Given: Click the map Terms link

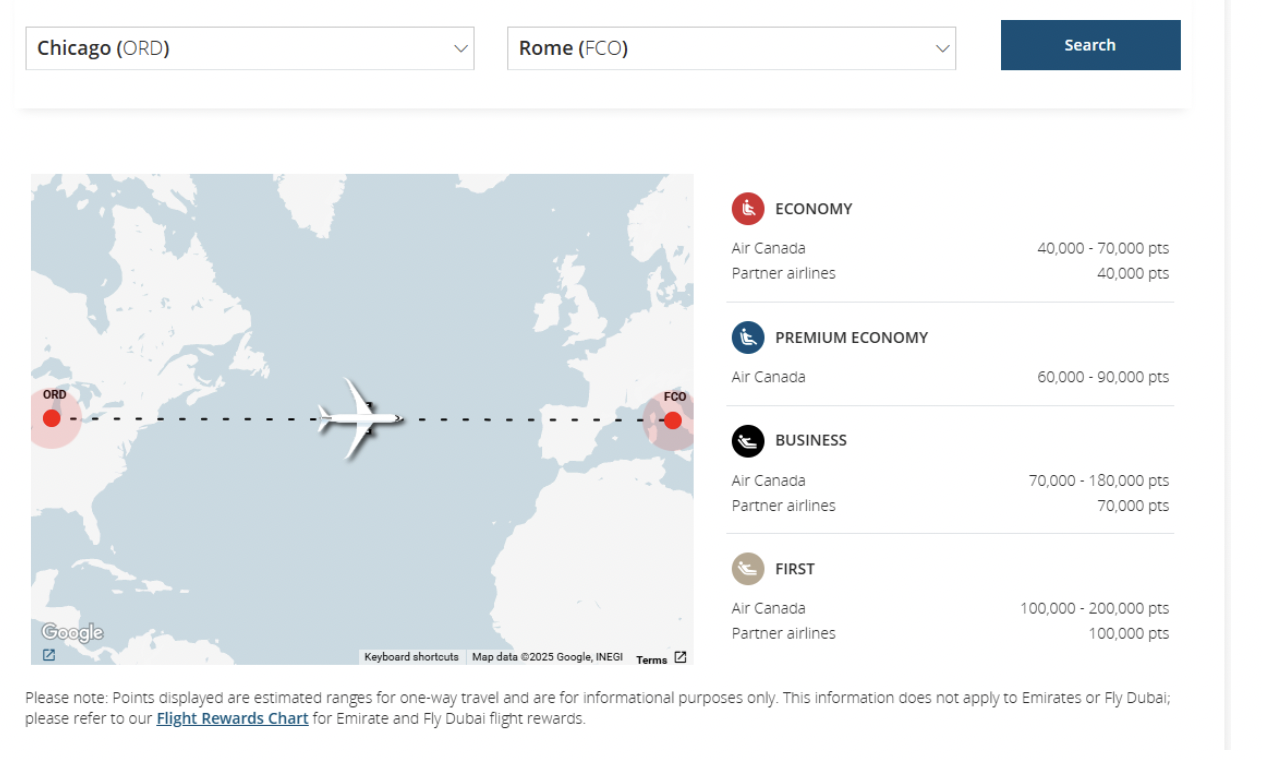Looking at the screenshot, I should tap(651, 659).
